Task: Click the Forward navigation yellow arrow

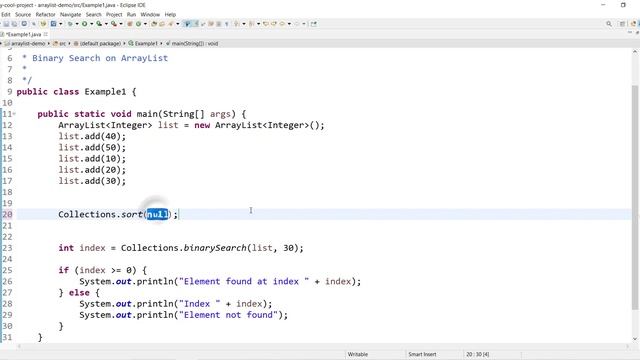Action: [x=282, y=24]
